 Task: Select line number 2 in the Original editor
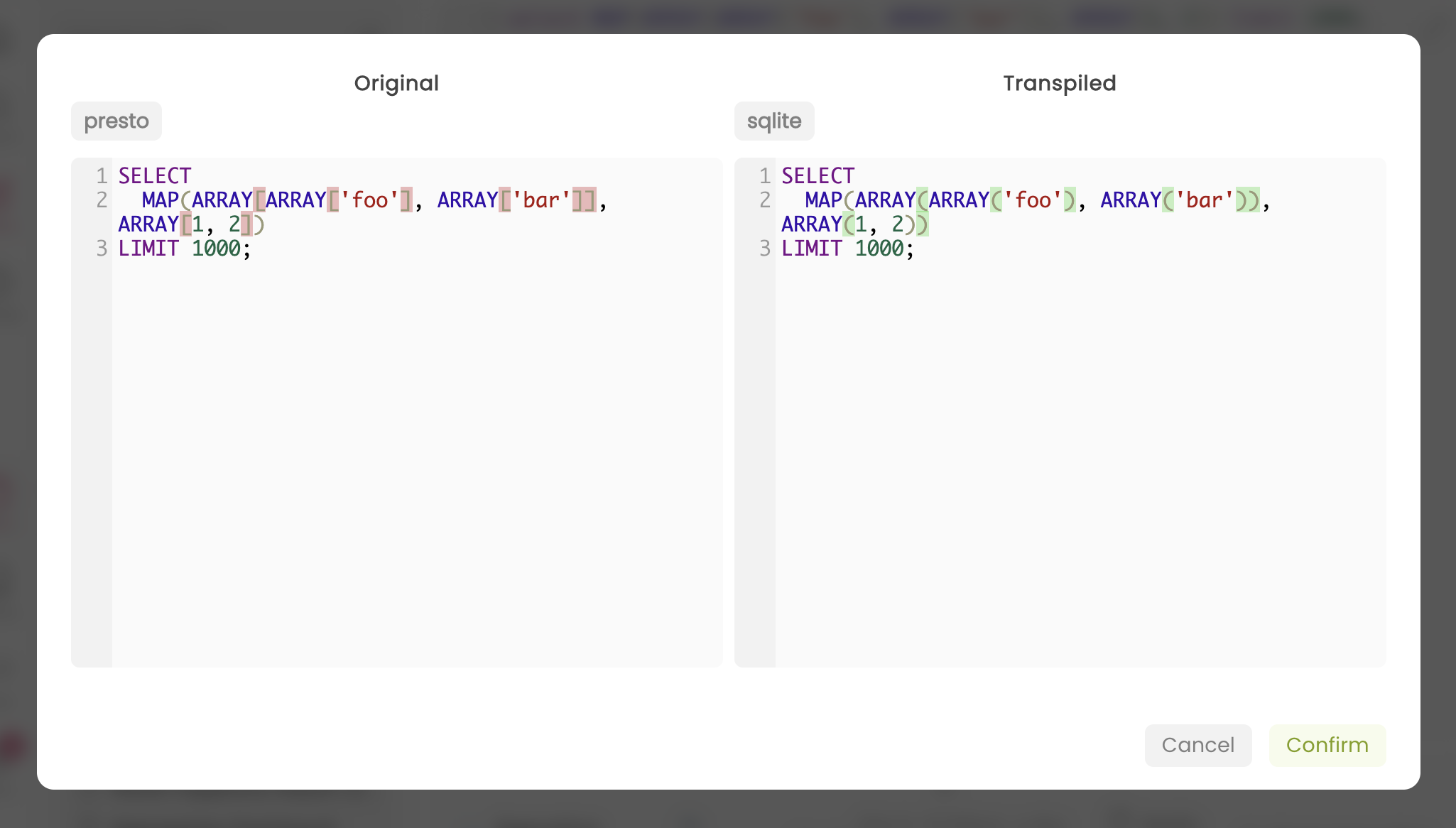point(102,200)
